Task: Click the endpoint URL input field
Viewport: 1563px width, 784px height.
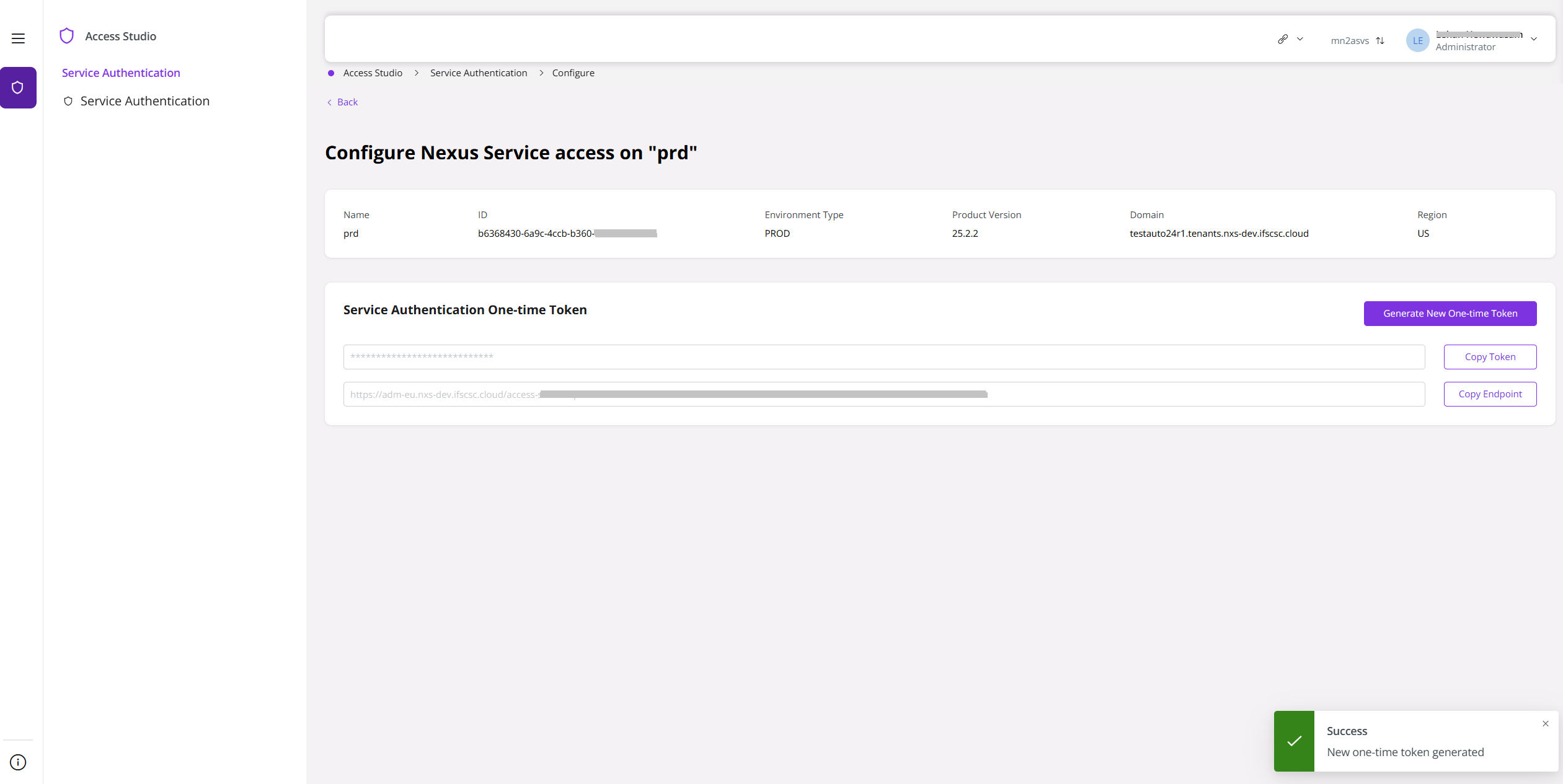Action: coord(884,394)
